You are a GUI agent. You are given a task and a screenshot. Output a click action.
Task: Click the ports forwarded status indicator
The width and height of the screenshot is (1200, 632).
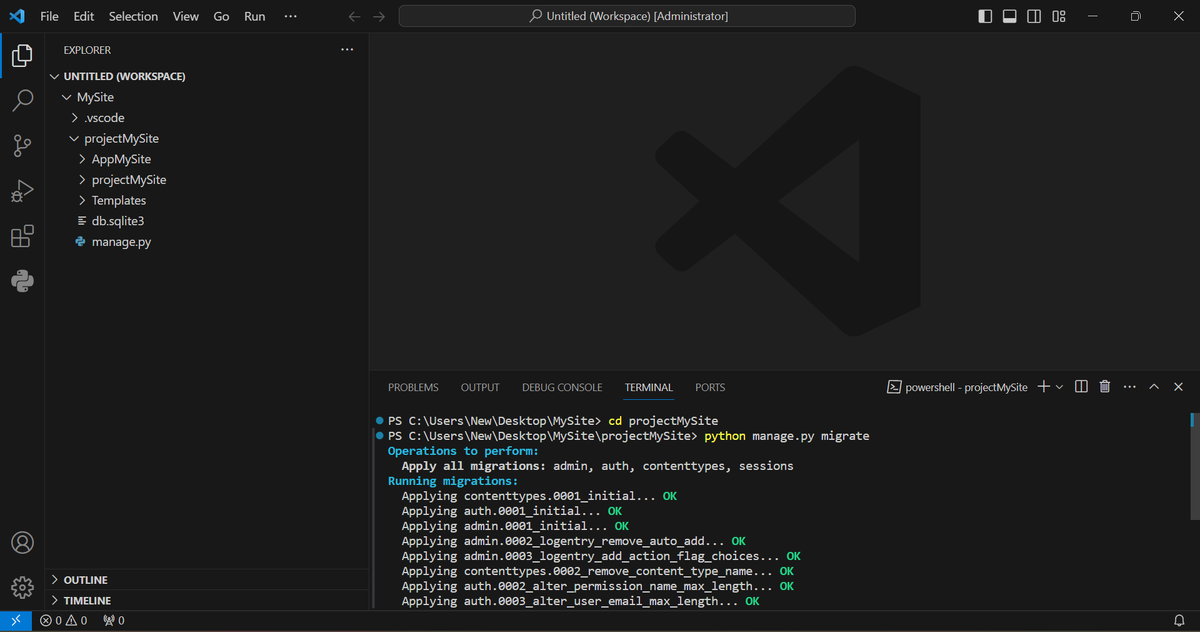point(114,621)
